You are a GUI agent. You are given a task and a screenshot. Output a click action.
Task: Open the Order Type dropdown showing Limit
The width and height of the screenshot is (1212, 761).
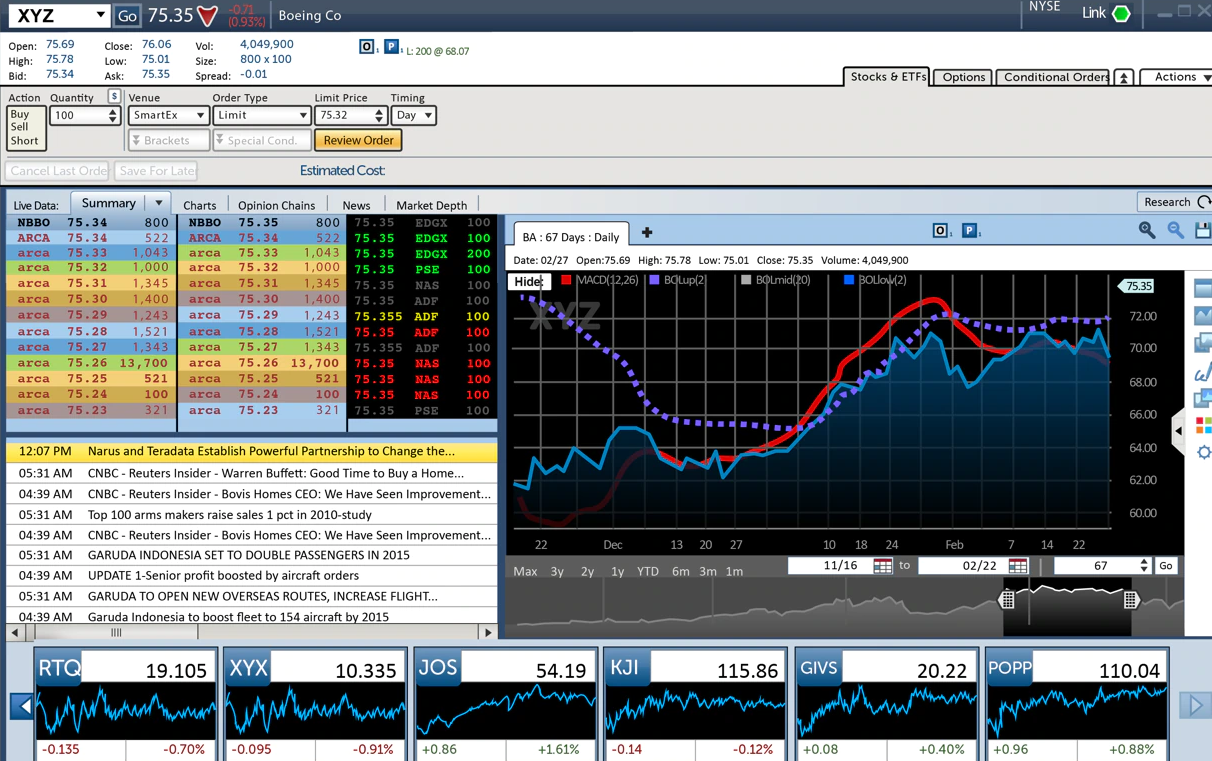point(261,116)
